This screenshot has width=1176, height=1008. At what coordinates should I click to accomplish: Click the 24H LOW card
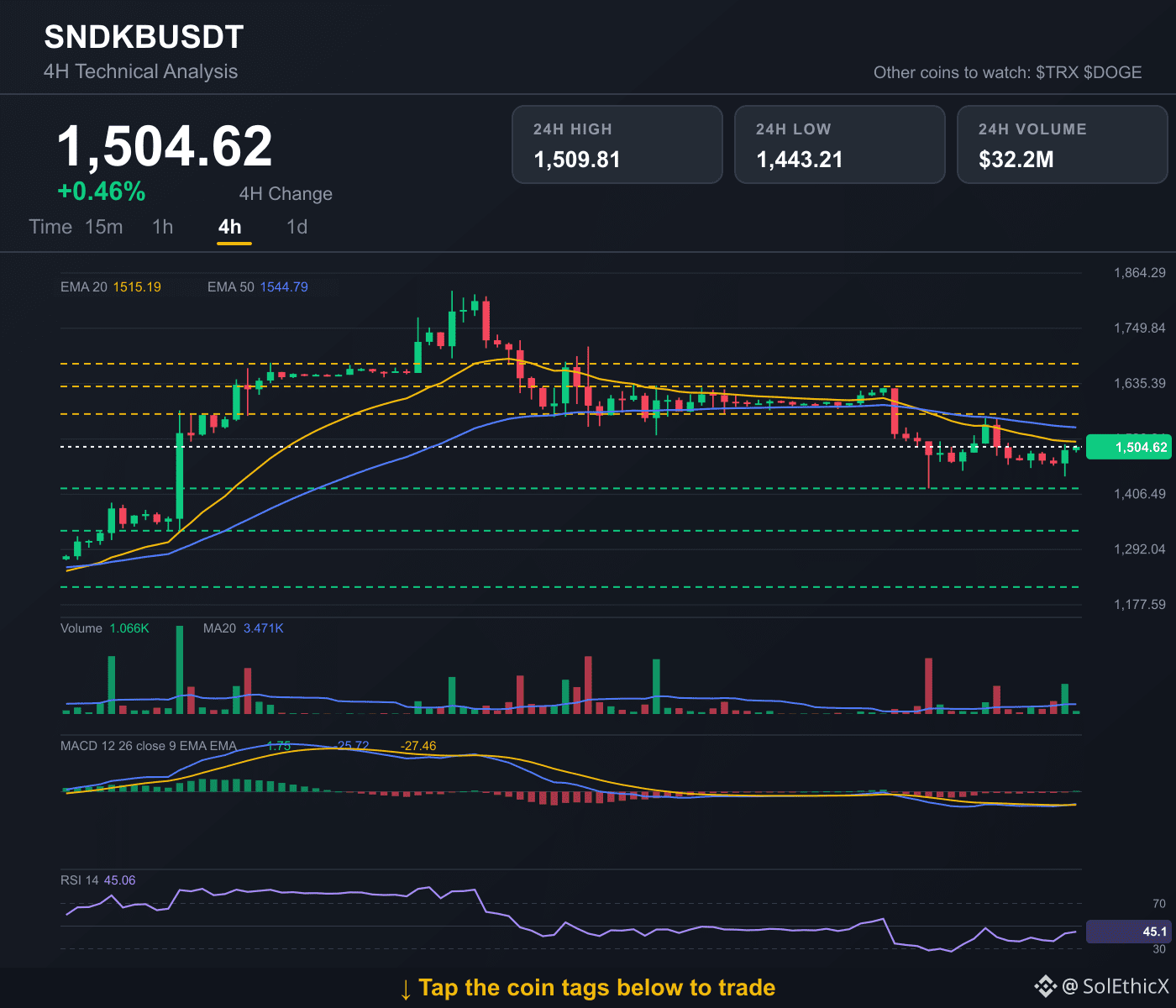tap(840, 144)
